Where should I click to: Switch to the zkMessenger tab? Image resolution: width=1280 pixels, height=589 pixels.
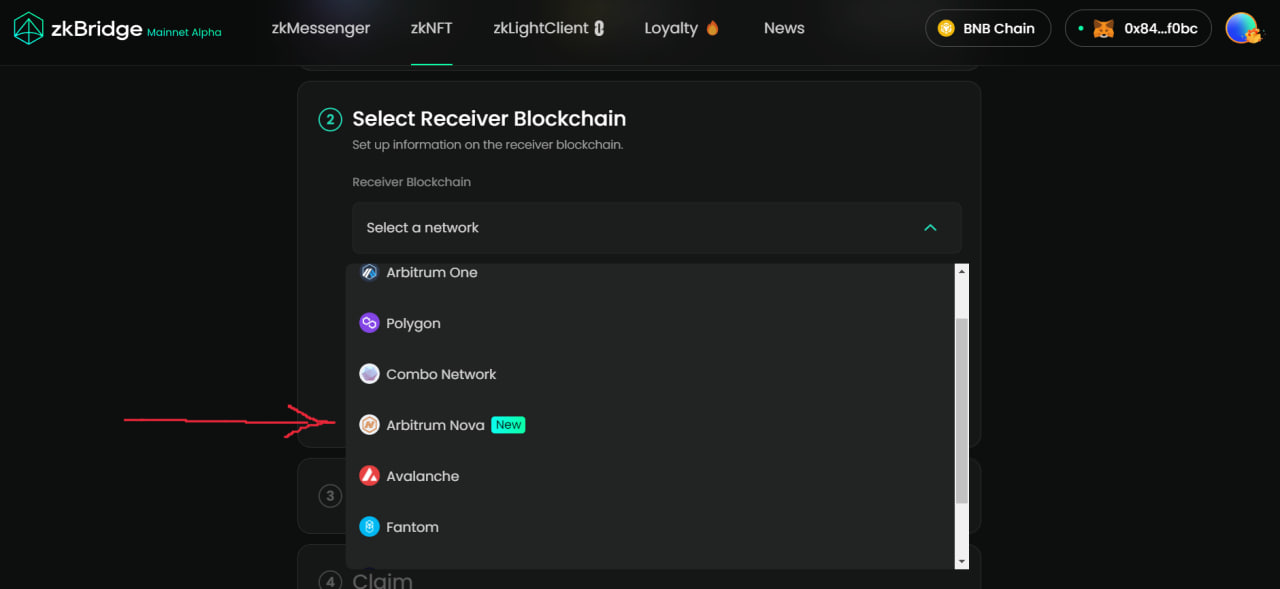(320, 28)
